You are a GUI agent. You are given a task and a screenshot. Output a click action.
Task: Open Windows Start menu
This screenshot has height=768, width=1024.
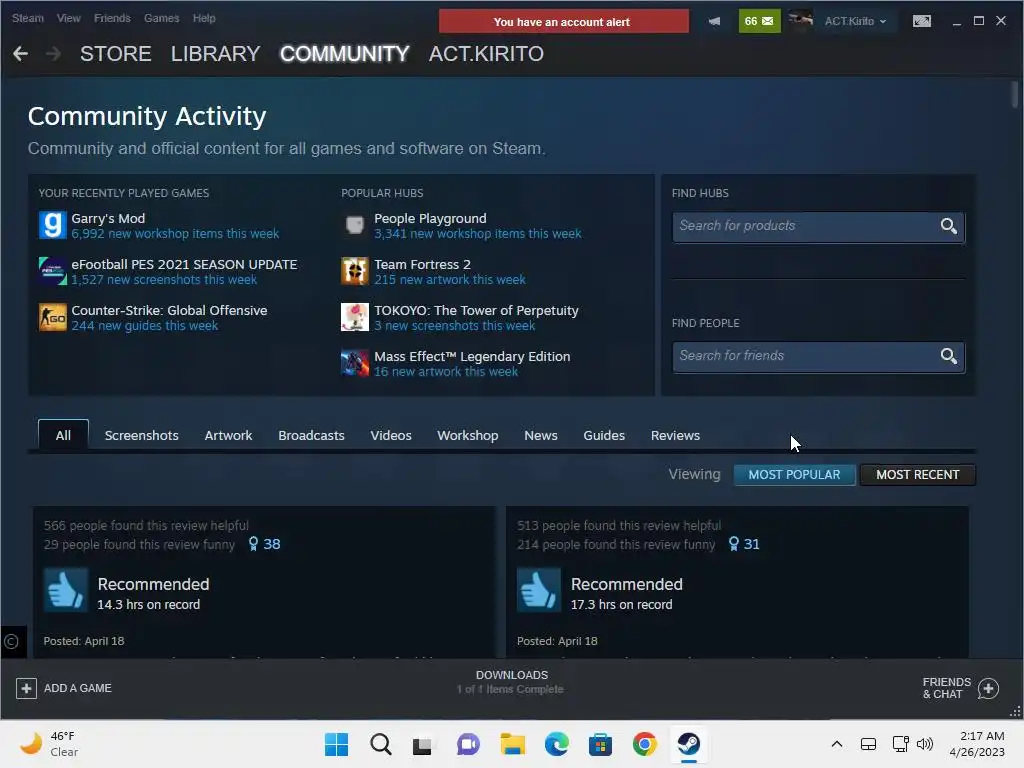[x=336, y=744]
